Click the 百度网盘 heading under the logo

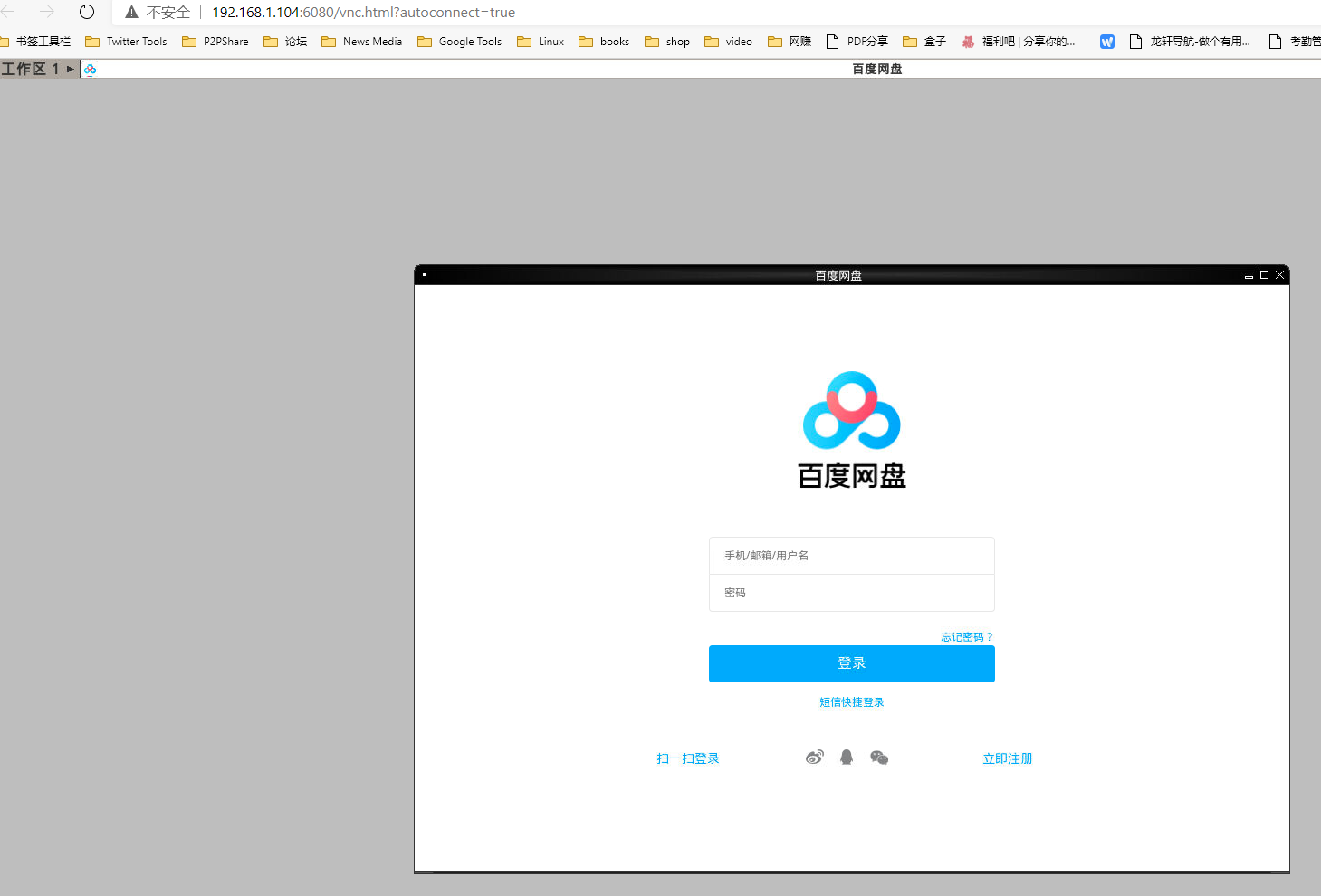[852, 476]
